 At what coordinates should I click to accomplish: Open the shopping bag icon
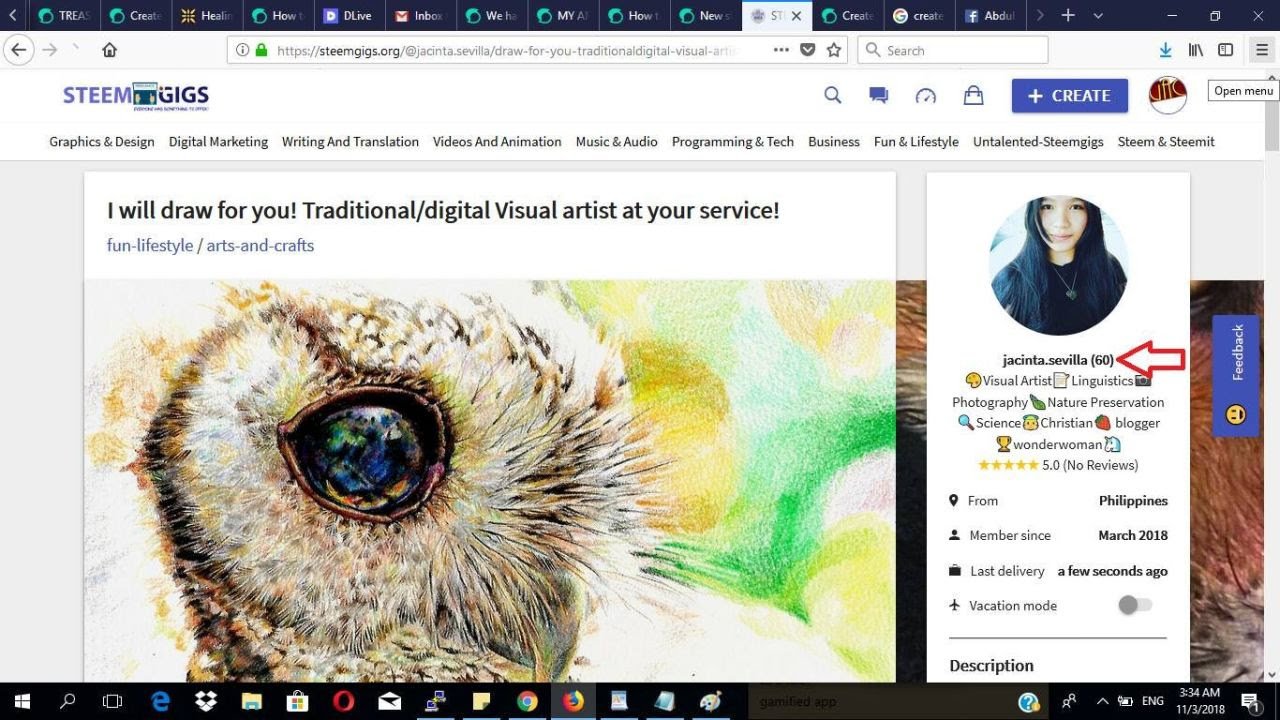pos(973,95)
